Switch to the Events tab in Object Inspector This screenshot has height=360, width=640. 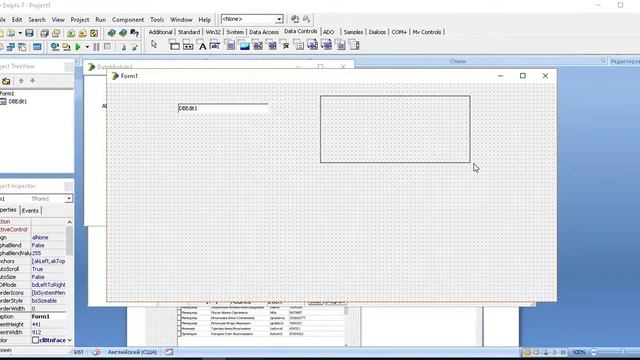click(30, 211)
